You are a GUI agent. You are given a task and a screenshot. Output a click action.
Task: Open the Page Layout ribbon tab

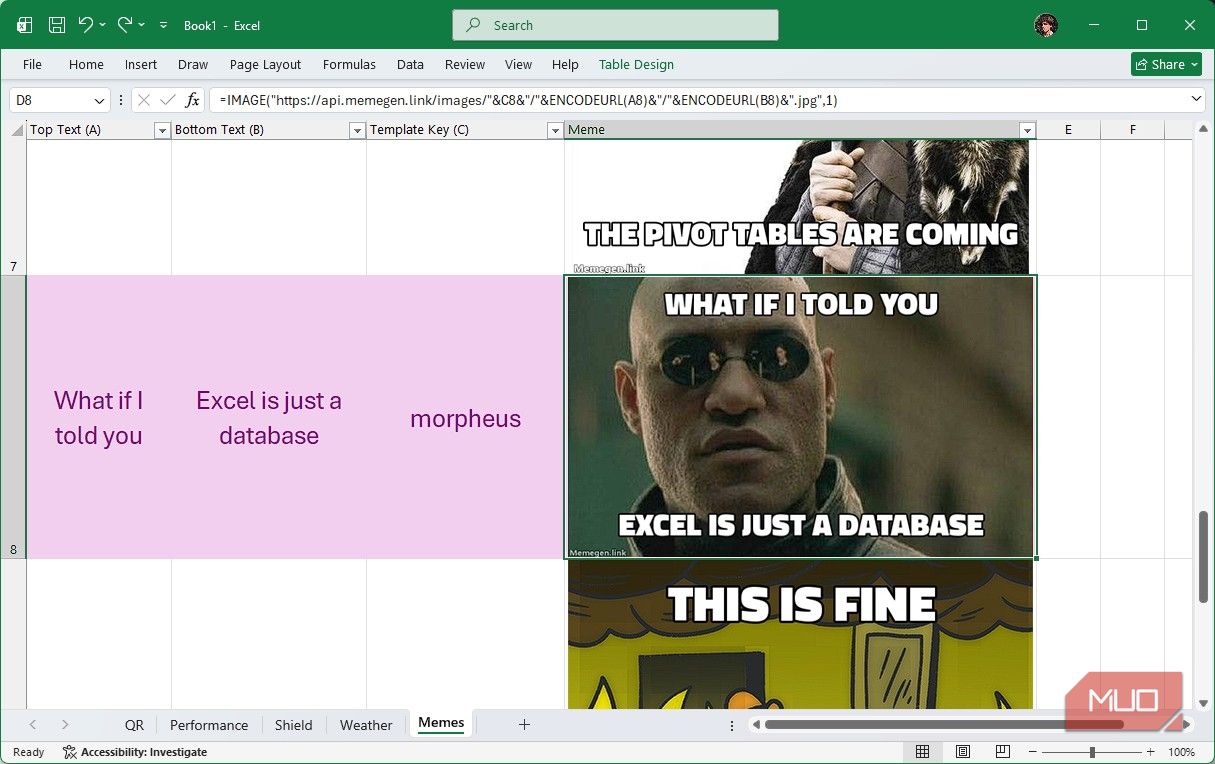[x=265, y=64]
